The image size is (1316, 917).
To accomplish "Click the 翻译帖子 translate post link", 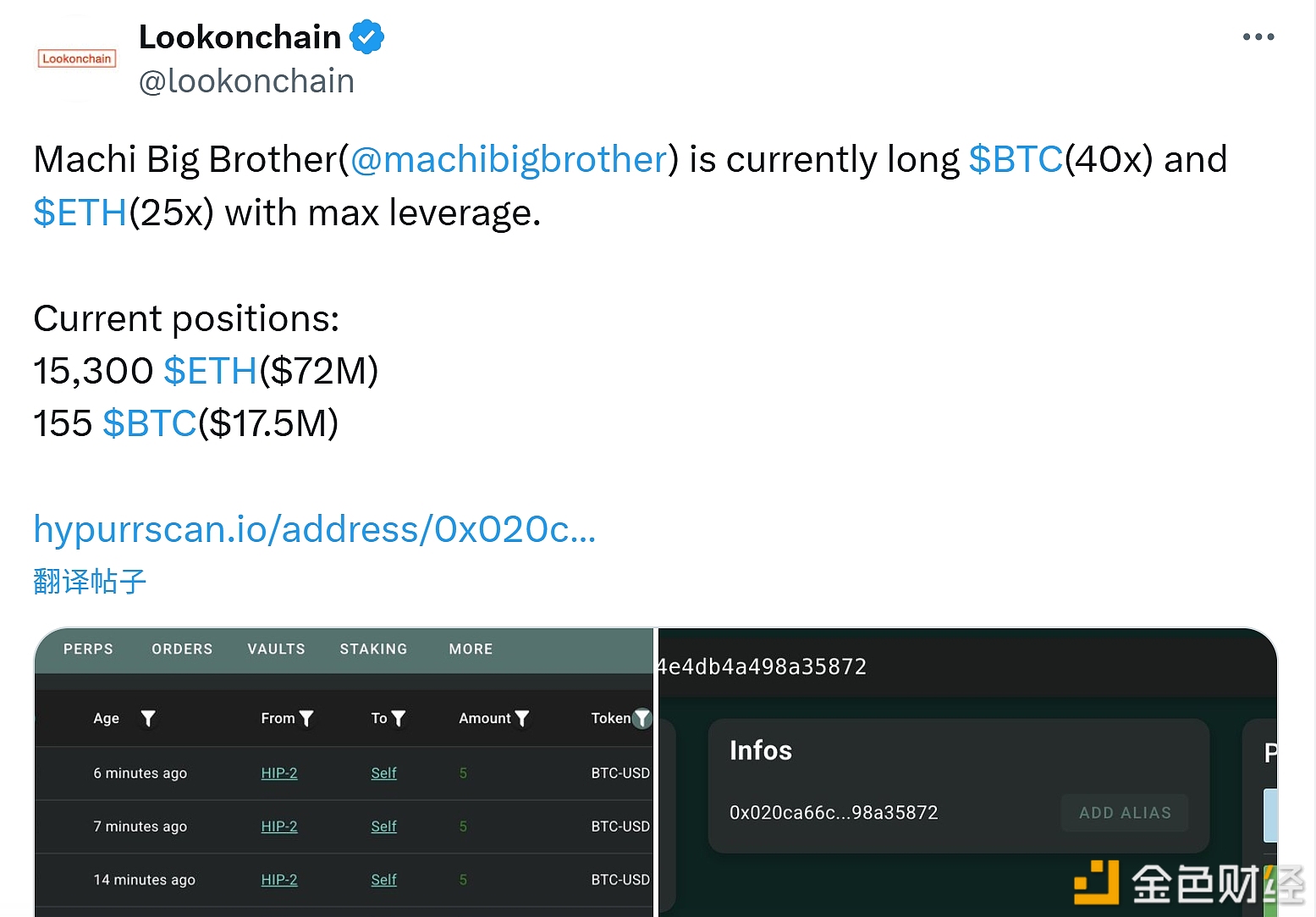I will pos(90,581).
